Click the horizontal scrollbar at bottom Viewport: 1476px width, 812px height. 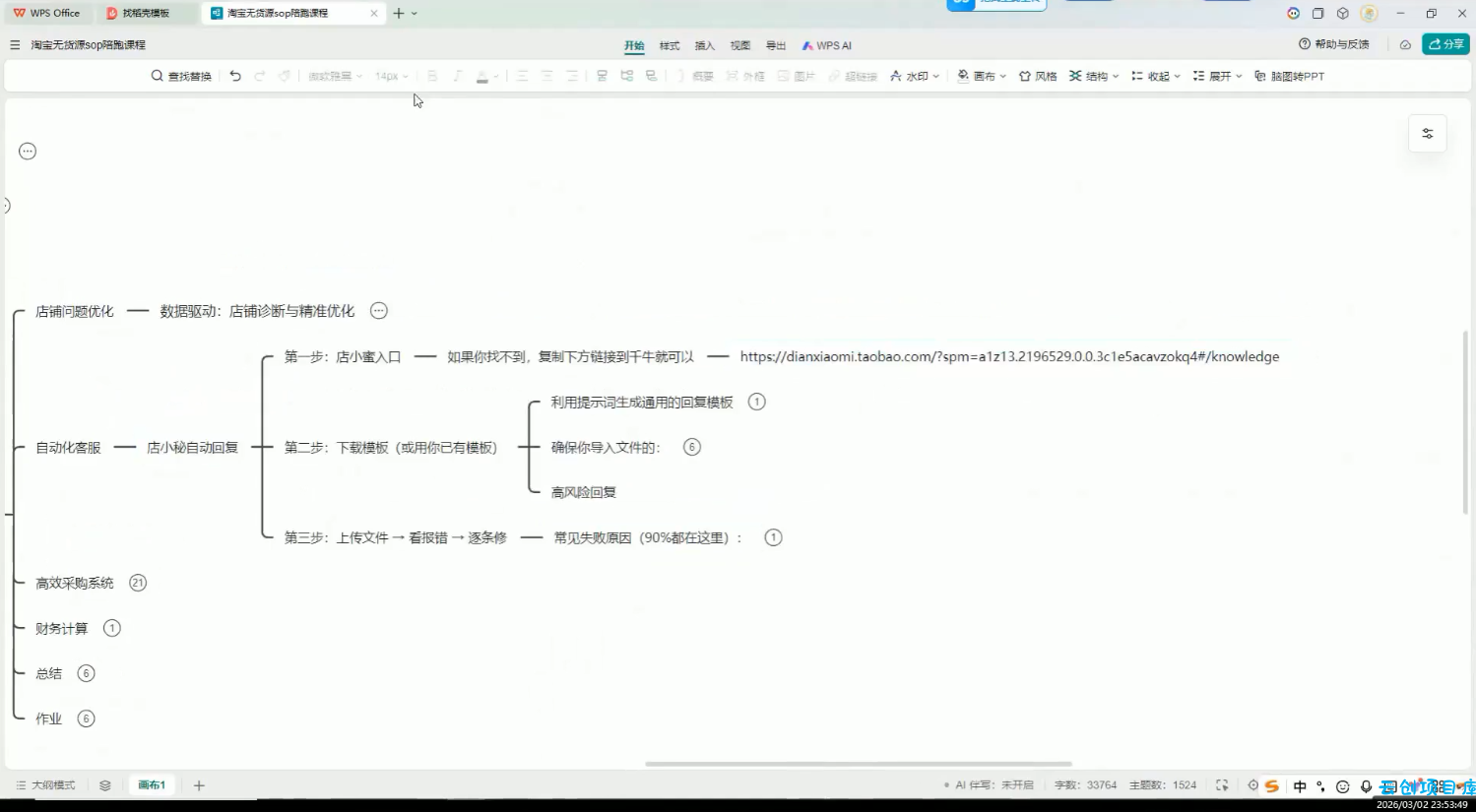coord(858,764)
